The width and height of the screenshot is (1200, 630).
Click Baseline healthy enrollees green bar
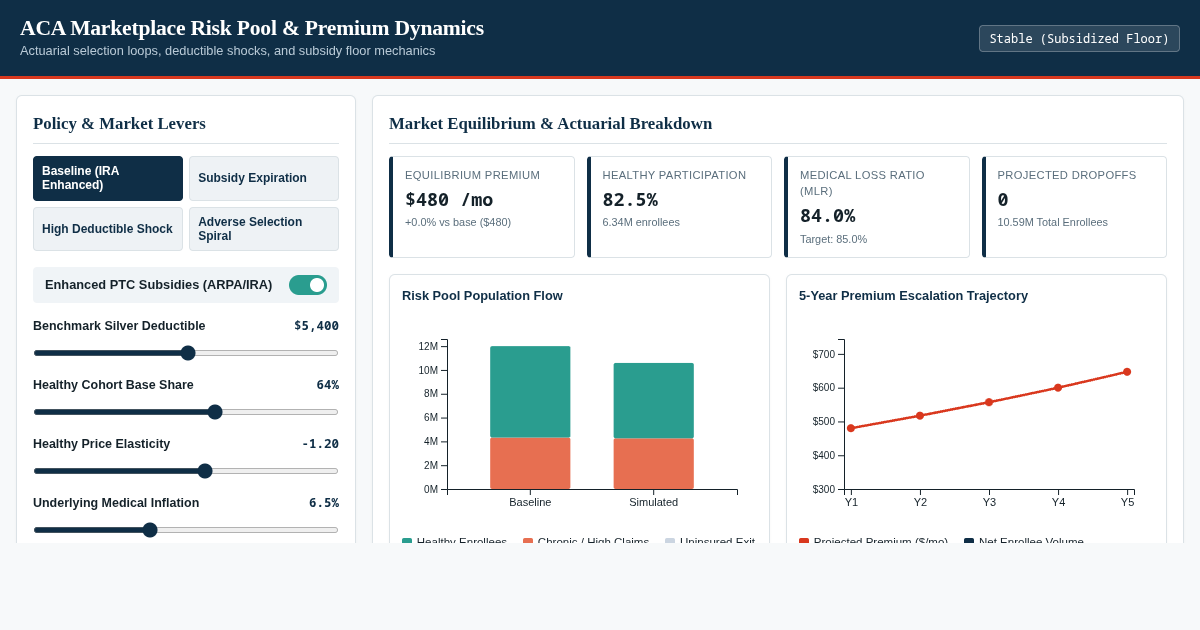pyautogui.click(x=530, y=392)
